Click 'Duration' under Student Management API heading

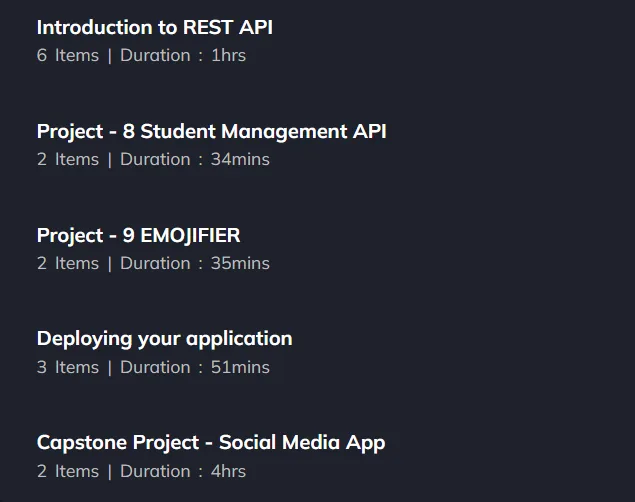pyautogui.click(x=155, y=160)
